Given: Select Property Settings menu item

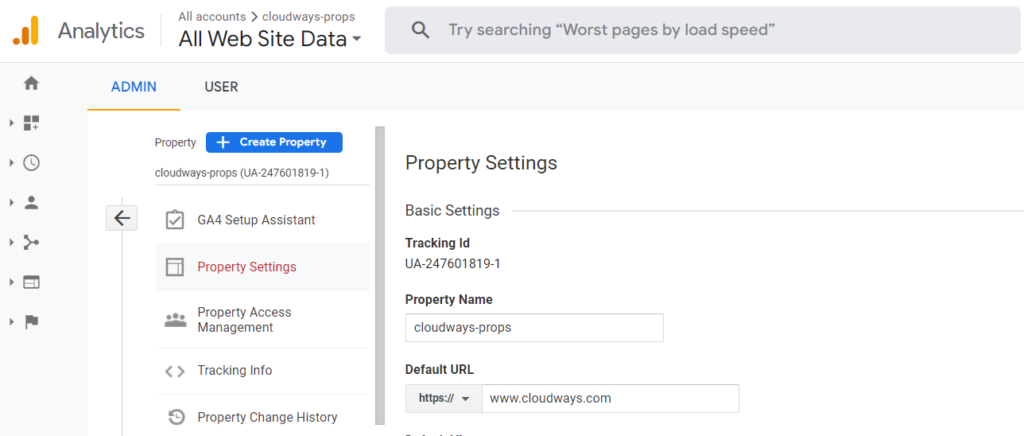Looking at the screenshot, I should pos(263,267).
